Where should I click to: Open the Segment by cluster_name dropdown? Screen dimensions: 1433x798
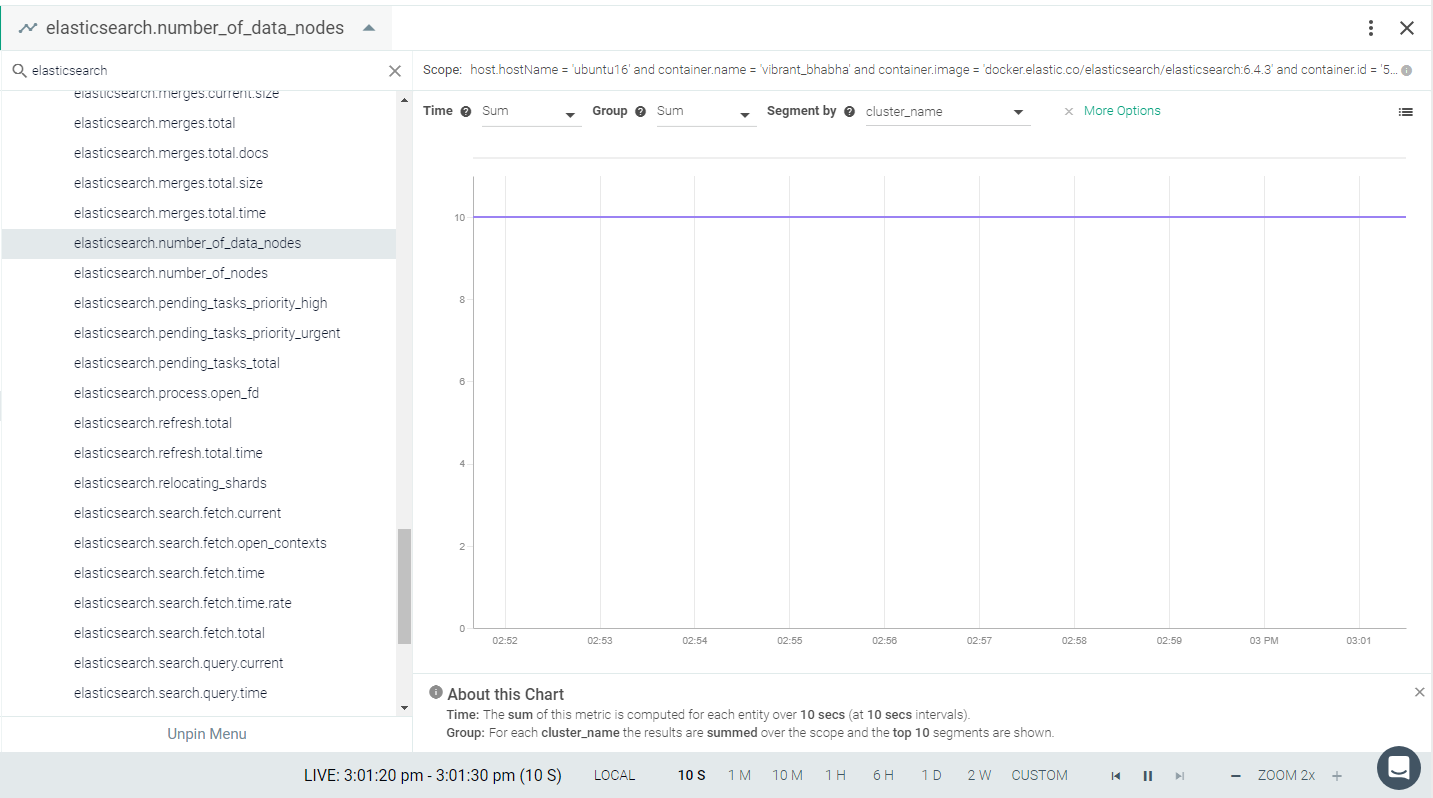(947, 112)
